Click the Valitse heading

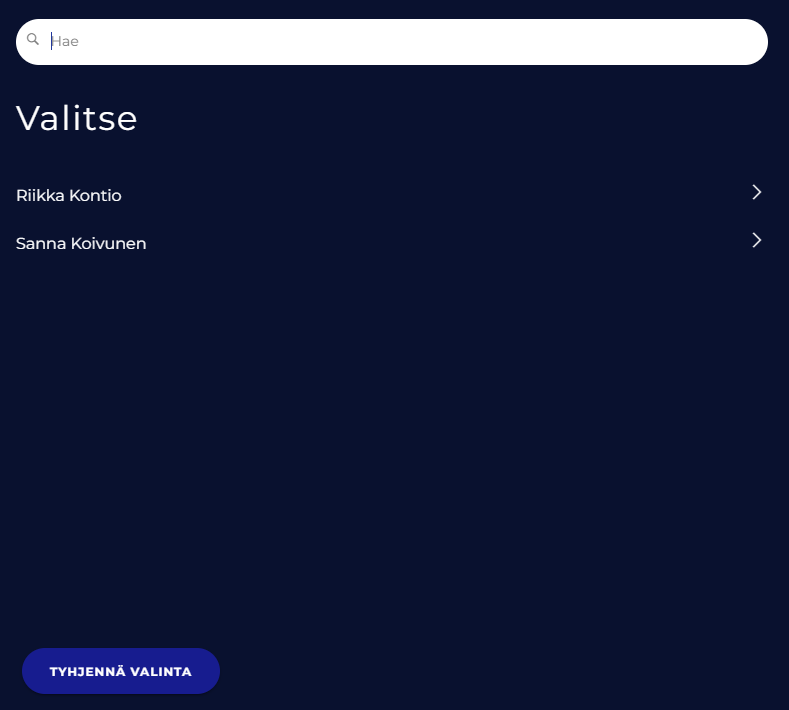[x=77, y=118]
